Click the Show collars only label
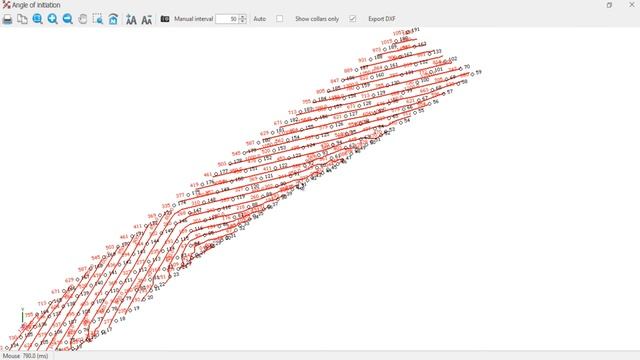This screenshot has width=640, height=360. (317, 19)
